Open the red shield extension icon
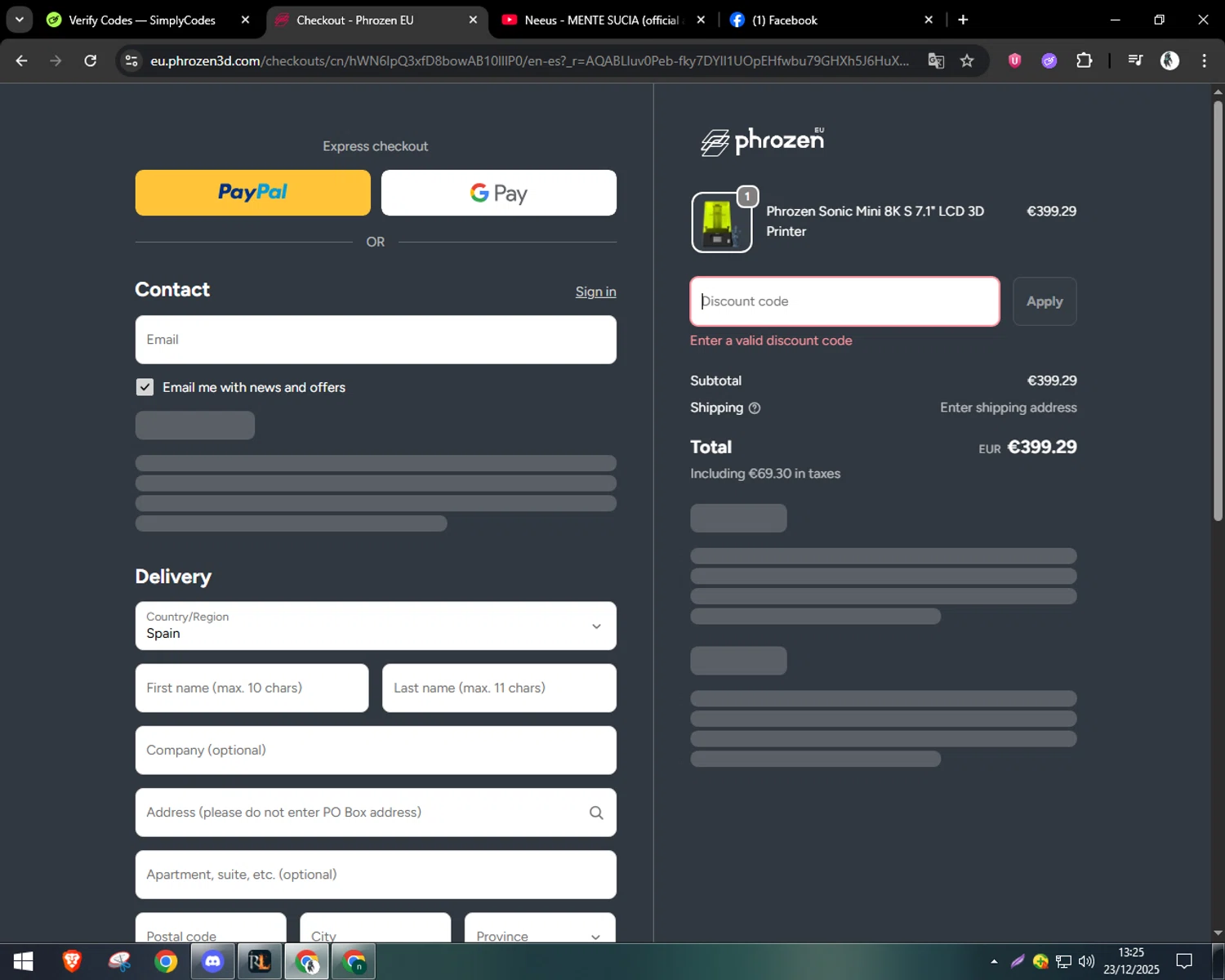Screen dimensions: 1225x980 [x=1014, y=60]
